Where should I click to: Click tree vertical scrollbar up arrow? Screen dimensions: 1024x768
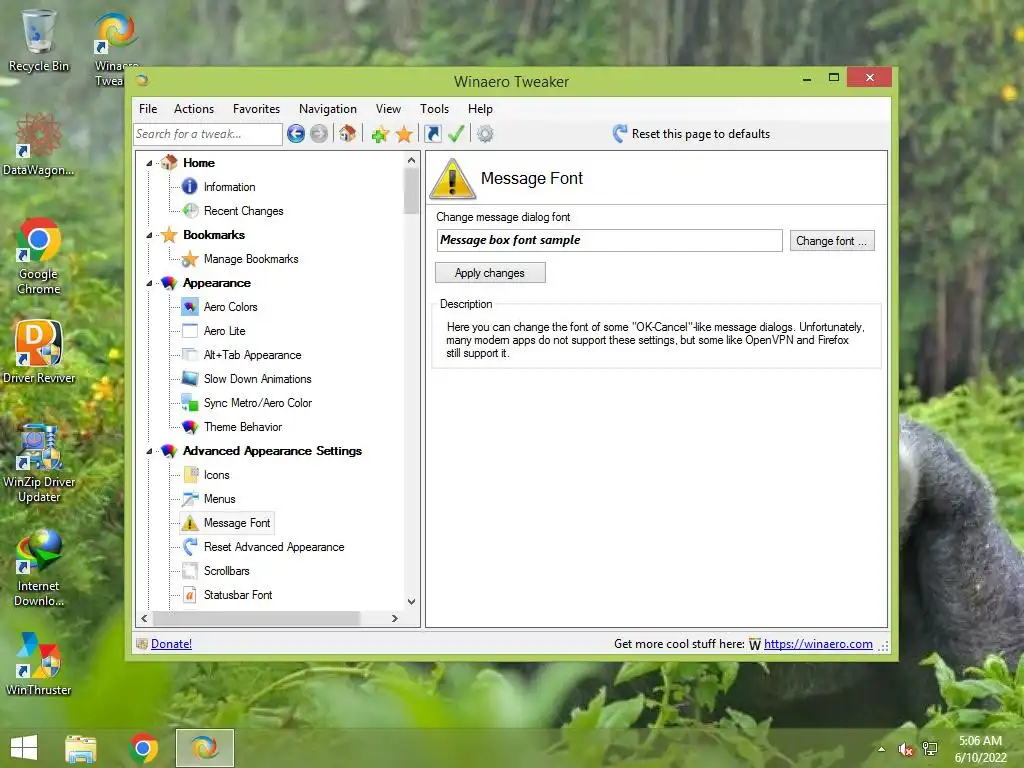pyautogui.click(x=411, y=160)
